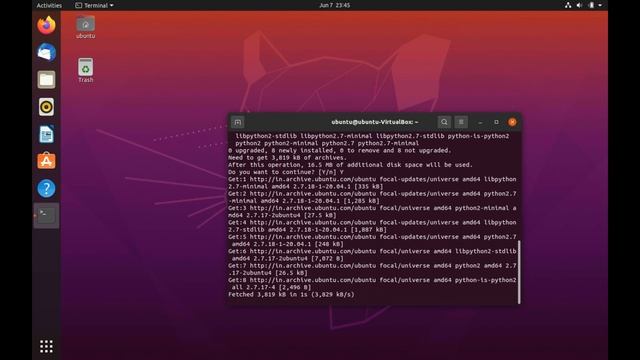Click the Get:8 python-is-python2 line
640x360 pixels.
[372, 284]
